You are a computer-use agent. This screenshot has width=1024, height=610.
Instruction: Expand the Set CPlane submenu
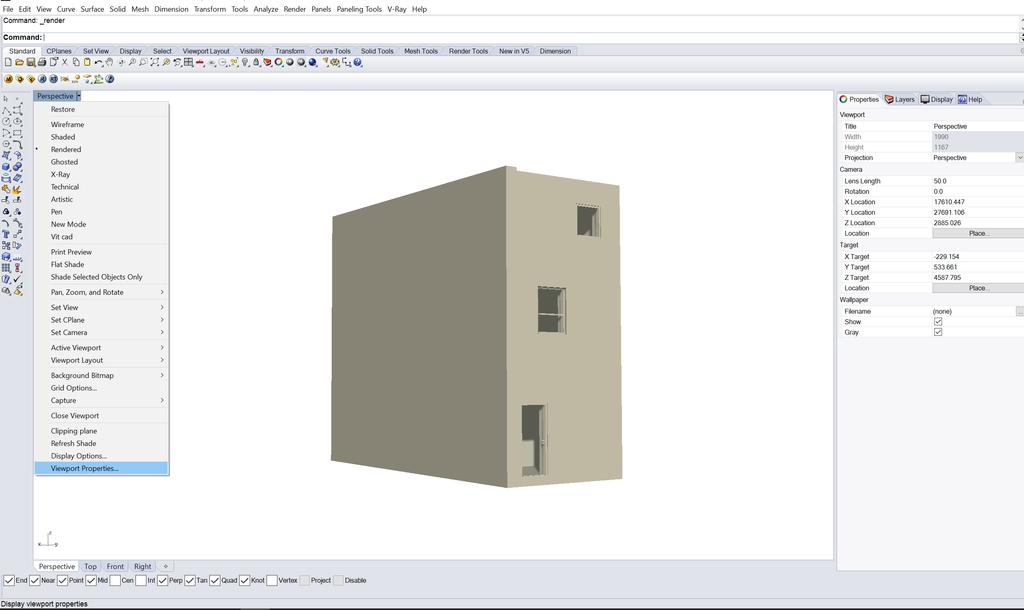pyautogui.click(x=101, y=320)
